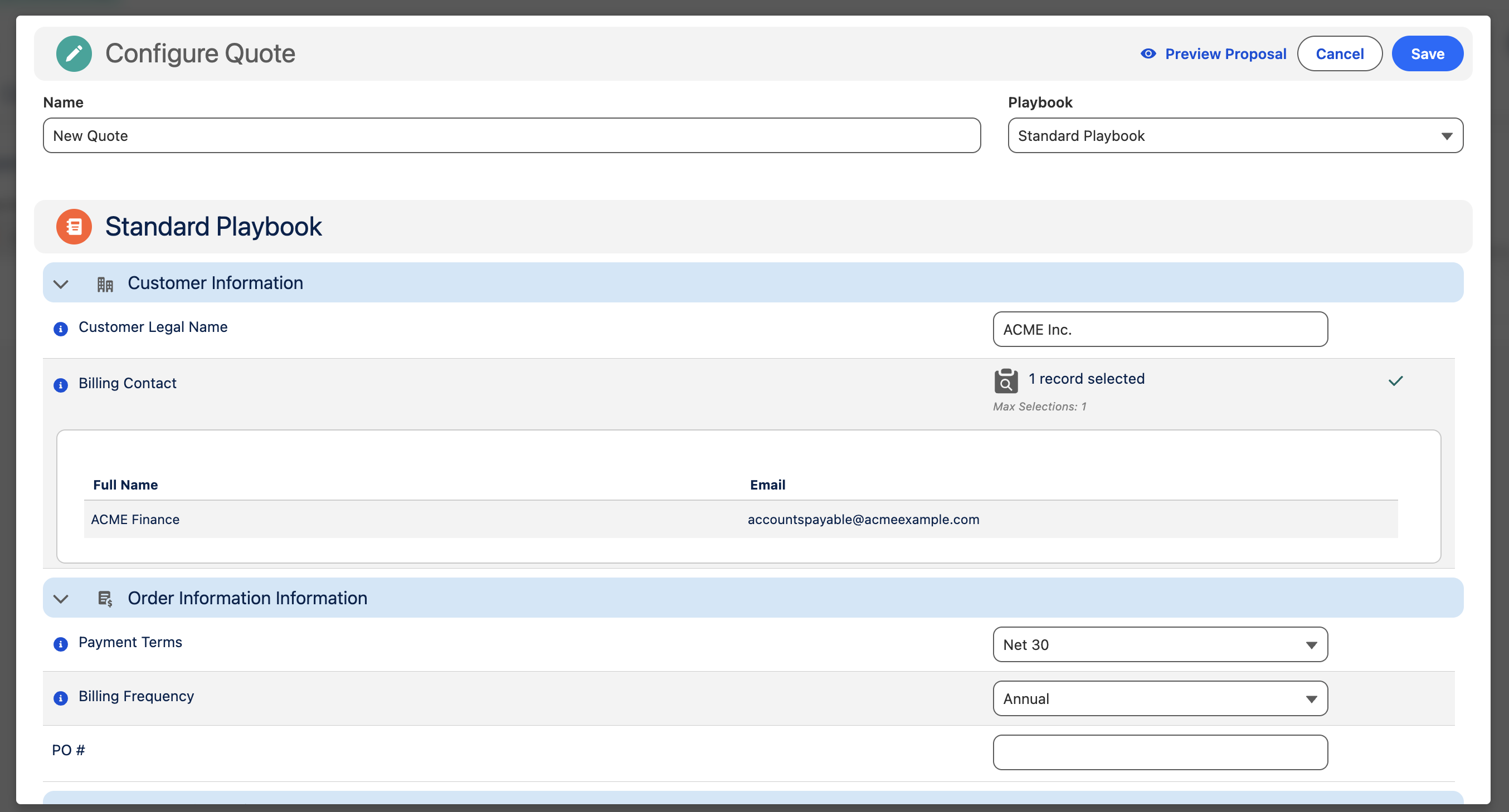Viewport: 1509px width, 812px height.
Task: Click the Max Selections: 1 label
Action: (x=1039, y=407)
